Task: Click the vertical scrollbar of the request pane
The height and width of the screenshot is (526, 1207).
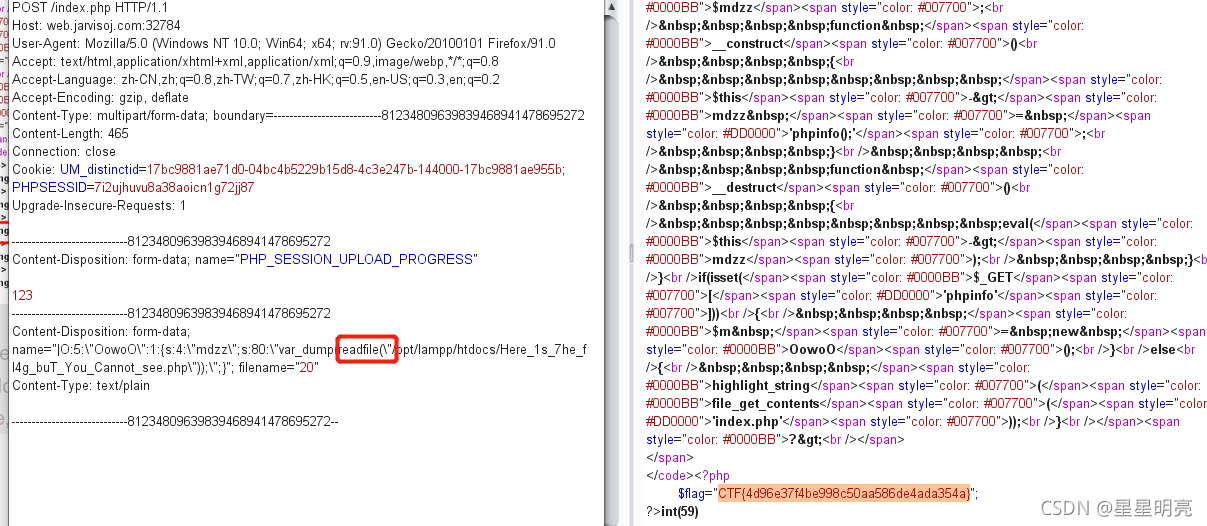Action: pyautogui.click(x=610, y=263)
